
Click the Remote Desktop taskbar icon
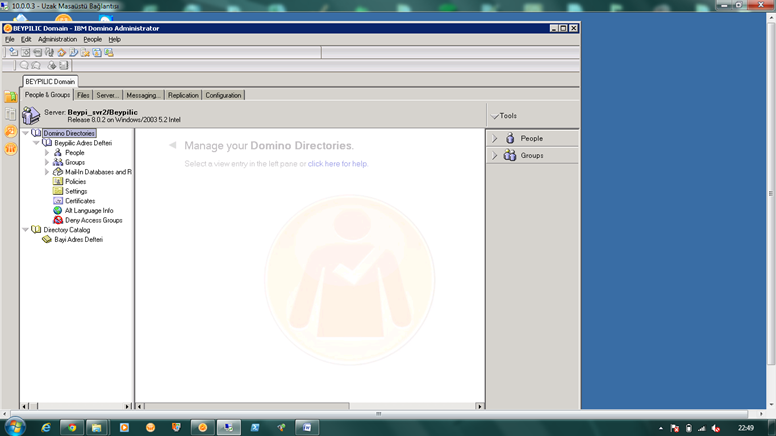[229, 427]
